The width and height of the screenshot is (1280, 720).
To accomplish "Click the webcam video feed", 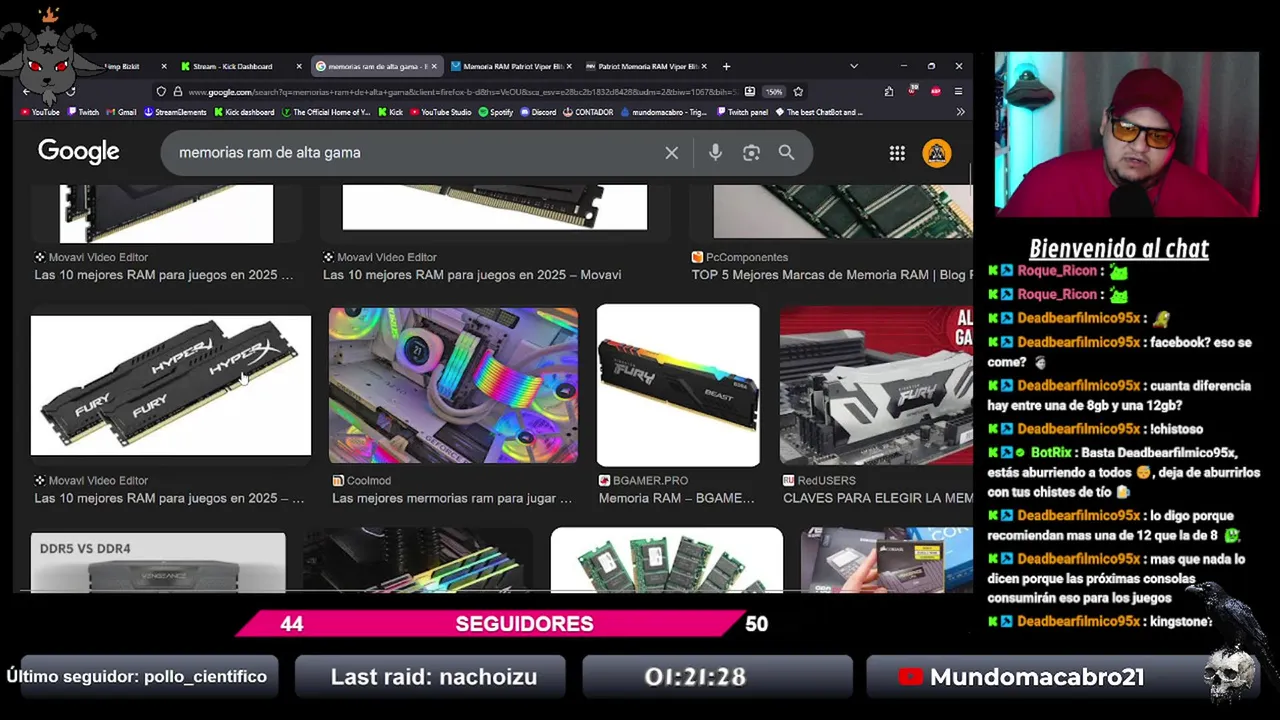I will pyautogui.click(x=1126, y=134).
